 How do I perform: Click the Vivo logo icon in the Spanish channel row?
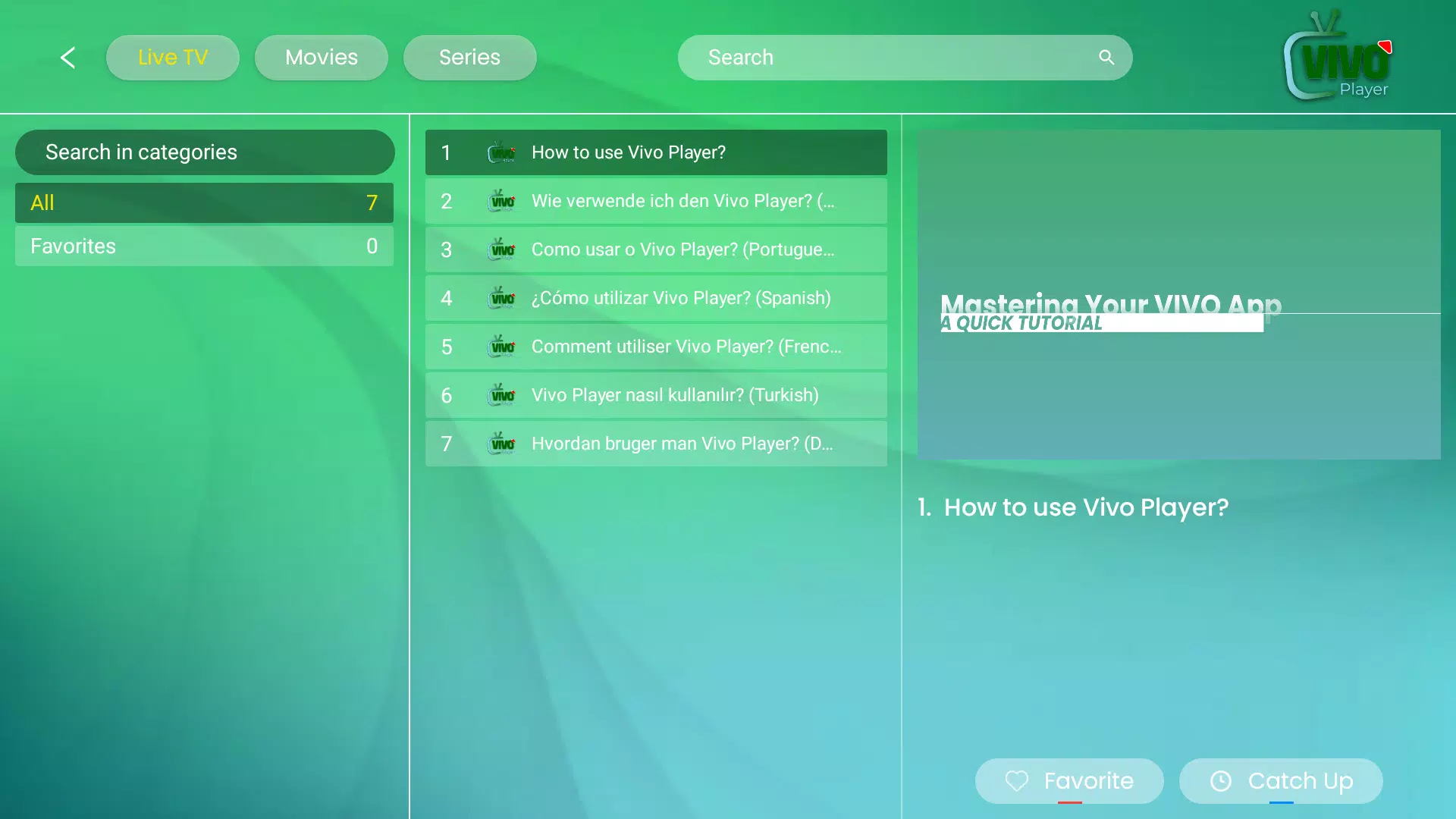pos(501,298)
